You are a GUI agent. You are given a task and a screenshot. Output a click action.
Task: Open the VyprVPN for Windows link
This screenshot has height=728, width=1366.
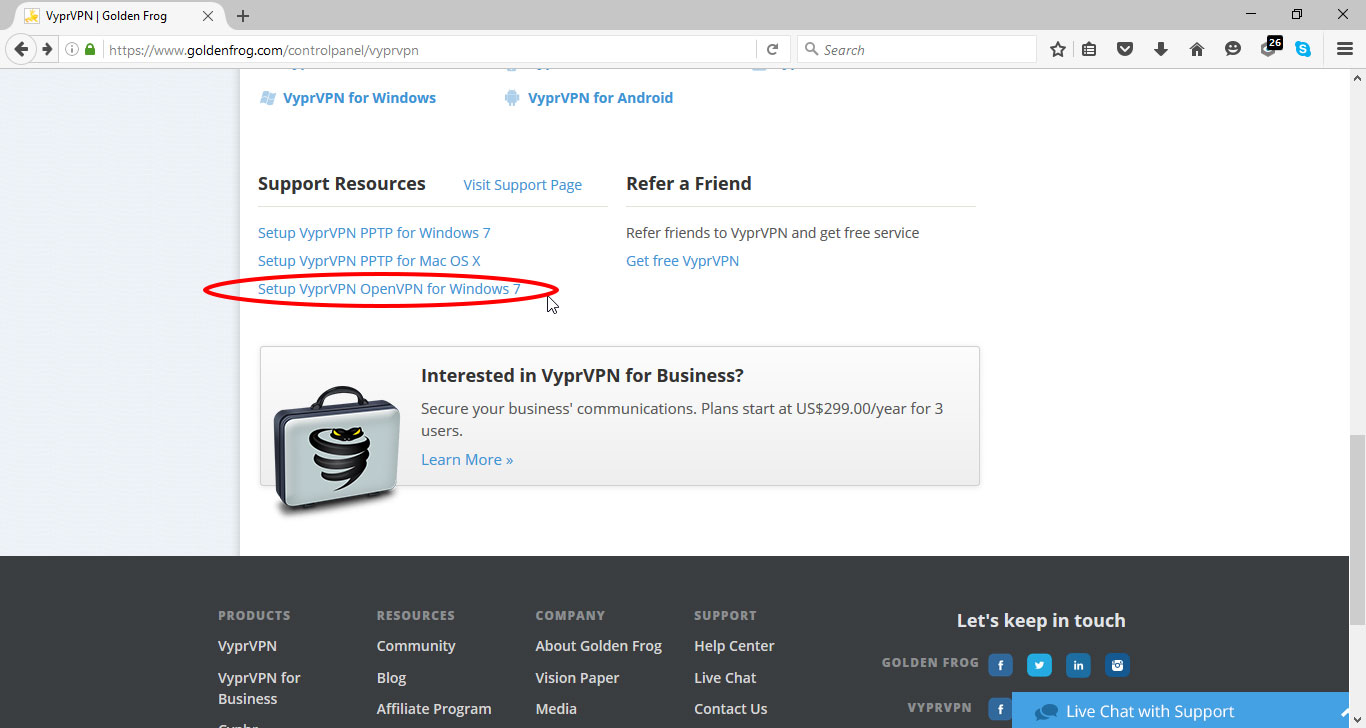tap(359, 98)
